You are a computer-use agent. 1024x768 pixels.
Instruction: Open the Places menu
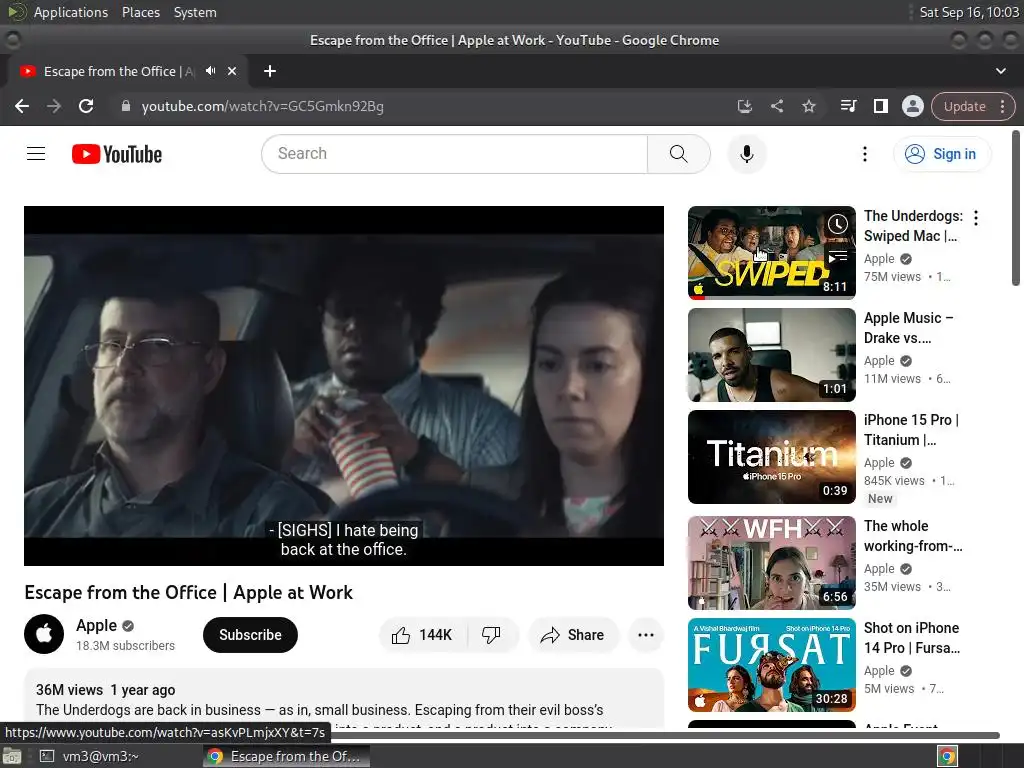140,12
